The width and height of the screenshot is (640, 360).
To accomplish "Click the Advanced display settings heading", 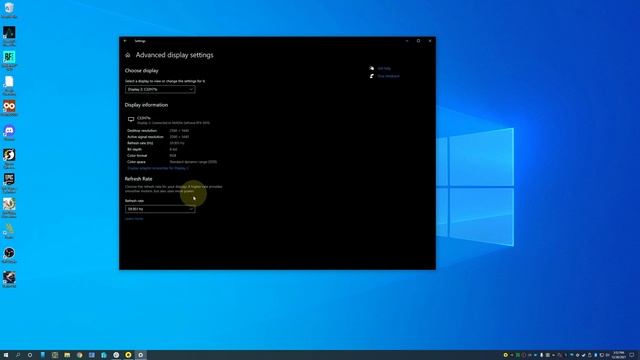I will tap(174, 55).
